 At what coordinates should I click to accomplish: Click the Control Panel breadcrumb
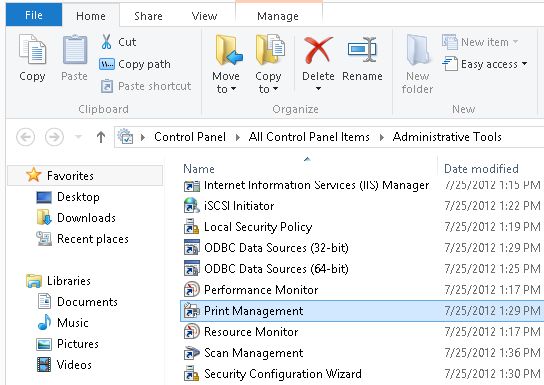click(x=190, y=137)
